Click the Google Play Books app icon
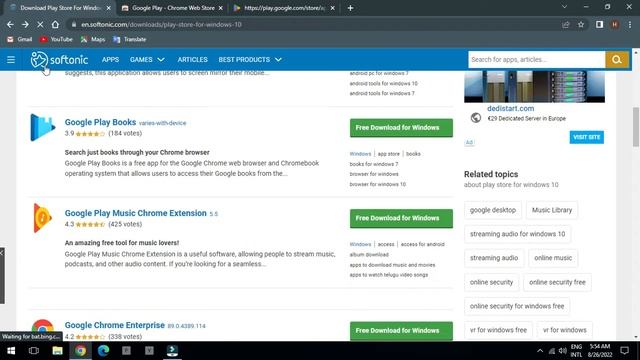The image size is (640, 360). pyautogui.click(x=42, y=127)
